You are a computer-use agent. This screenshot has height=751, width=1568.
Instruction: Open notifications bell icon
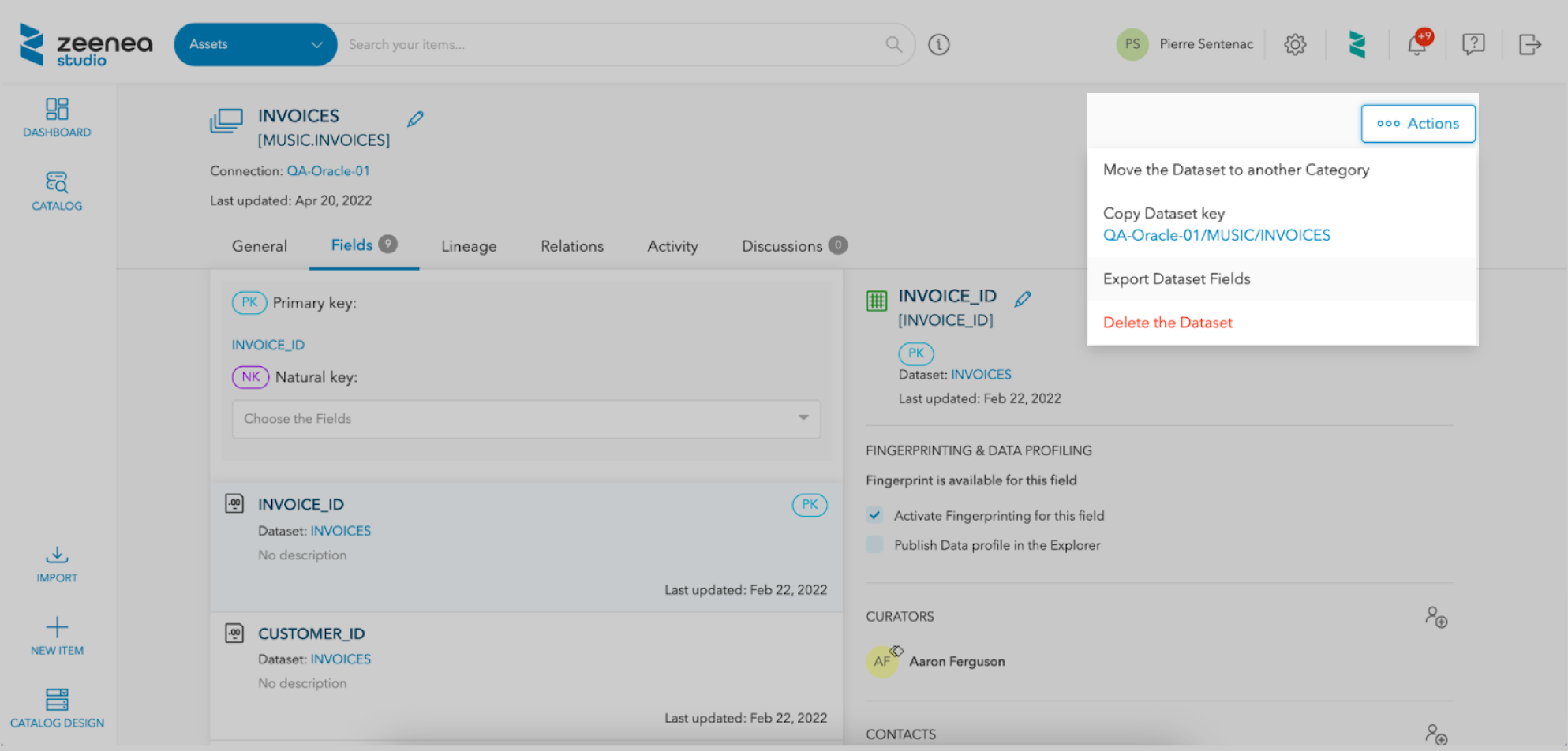click(1416, 45)
